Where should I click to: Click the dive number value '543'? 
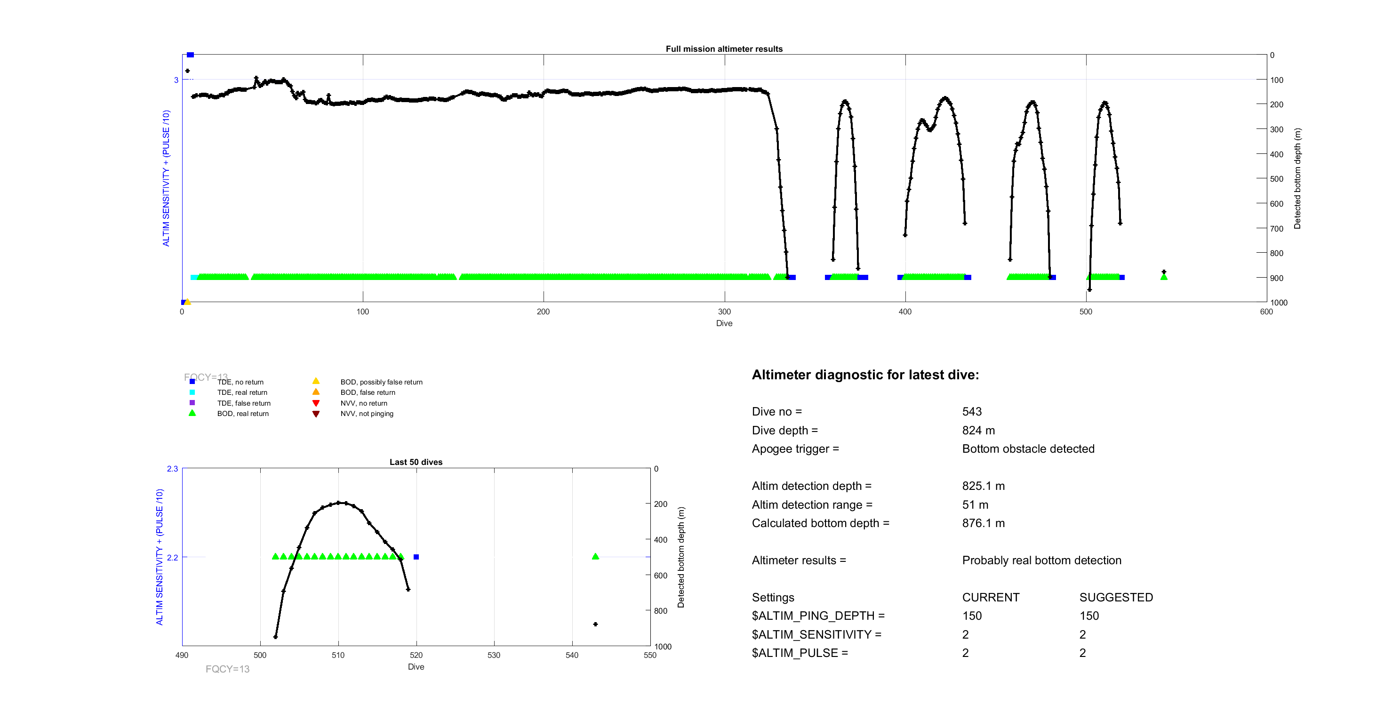click(x=972, y=412)
